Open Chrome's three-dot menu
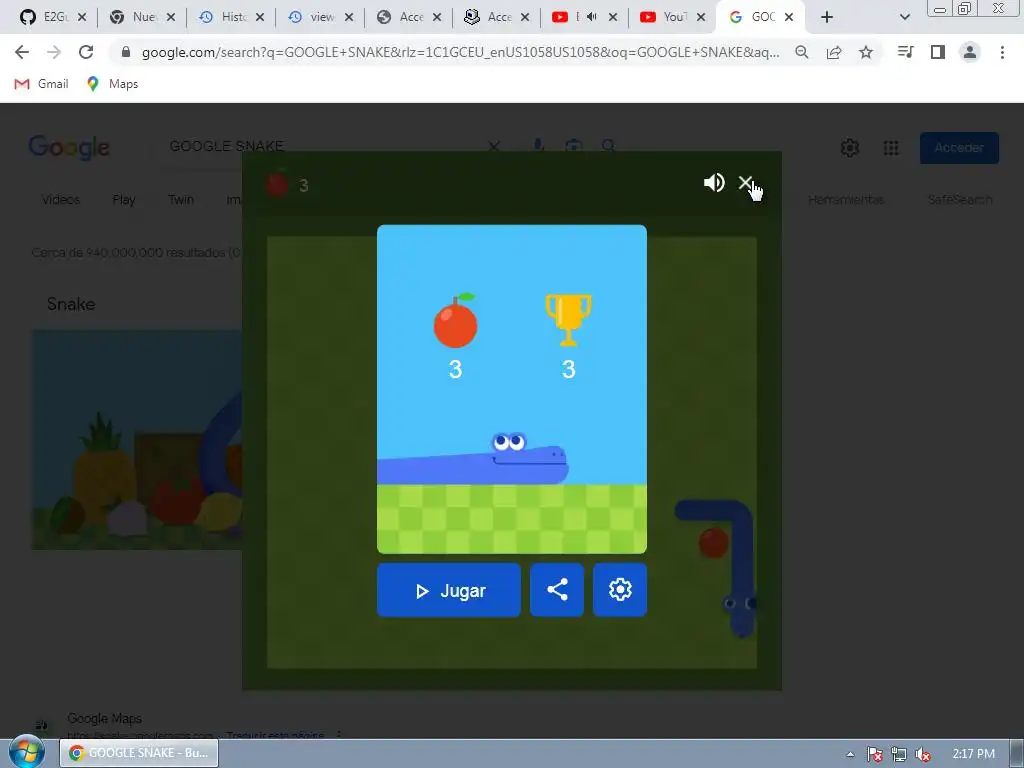The image size is (1024, 768). (x=1002, y=52)
